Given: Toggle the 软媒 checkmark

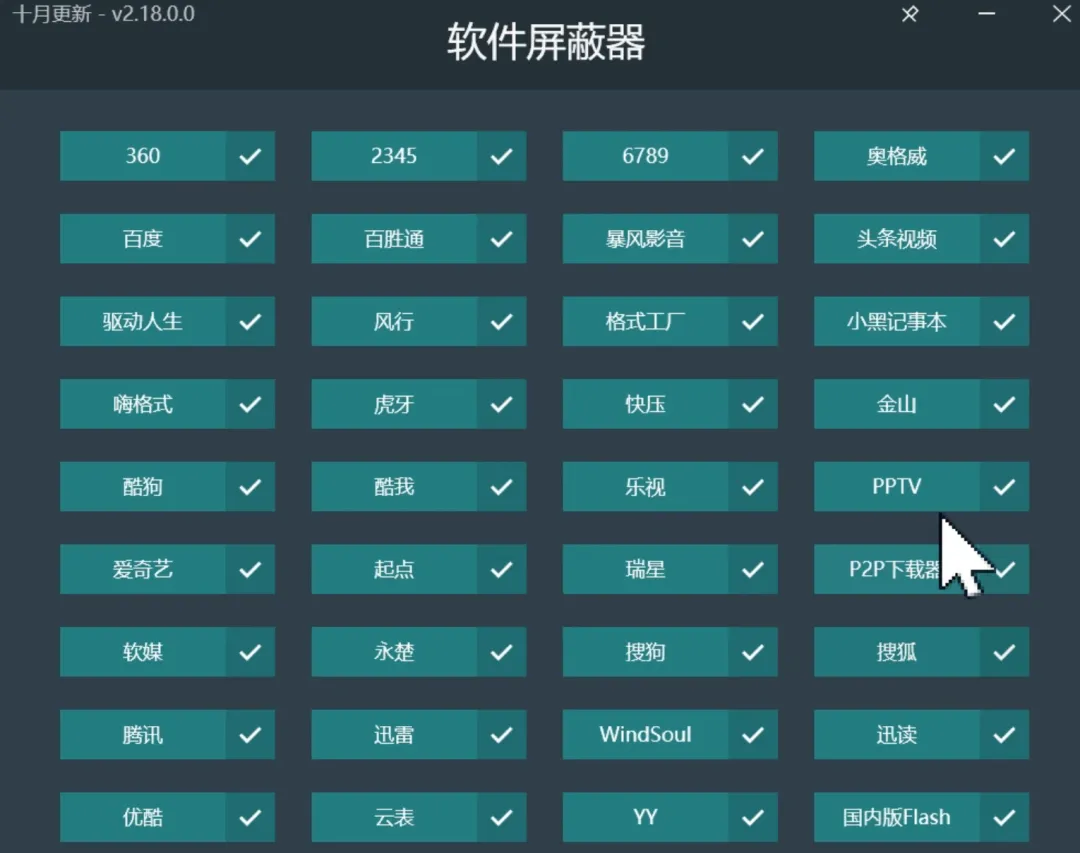Looking at the screenshot, I should click(x=250, y=652).
